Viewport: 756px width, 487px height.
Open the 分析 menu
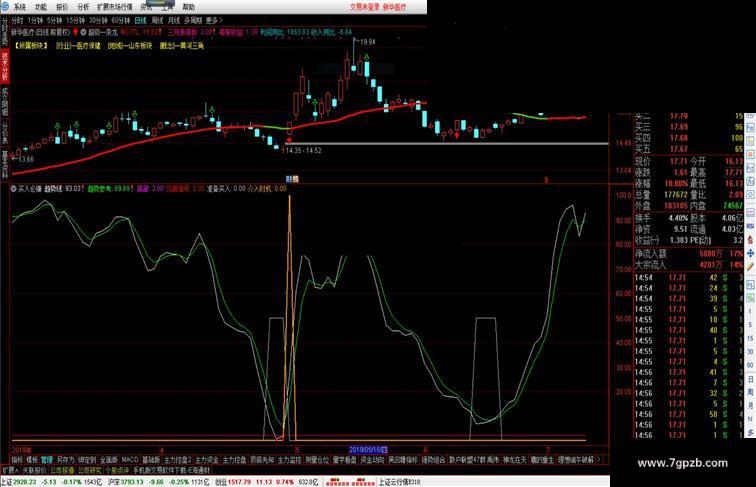[83, 7]
